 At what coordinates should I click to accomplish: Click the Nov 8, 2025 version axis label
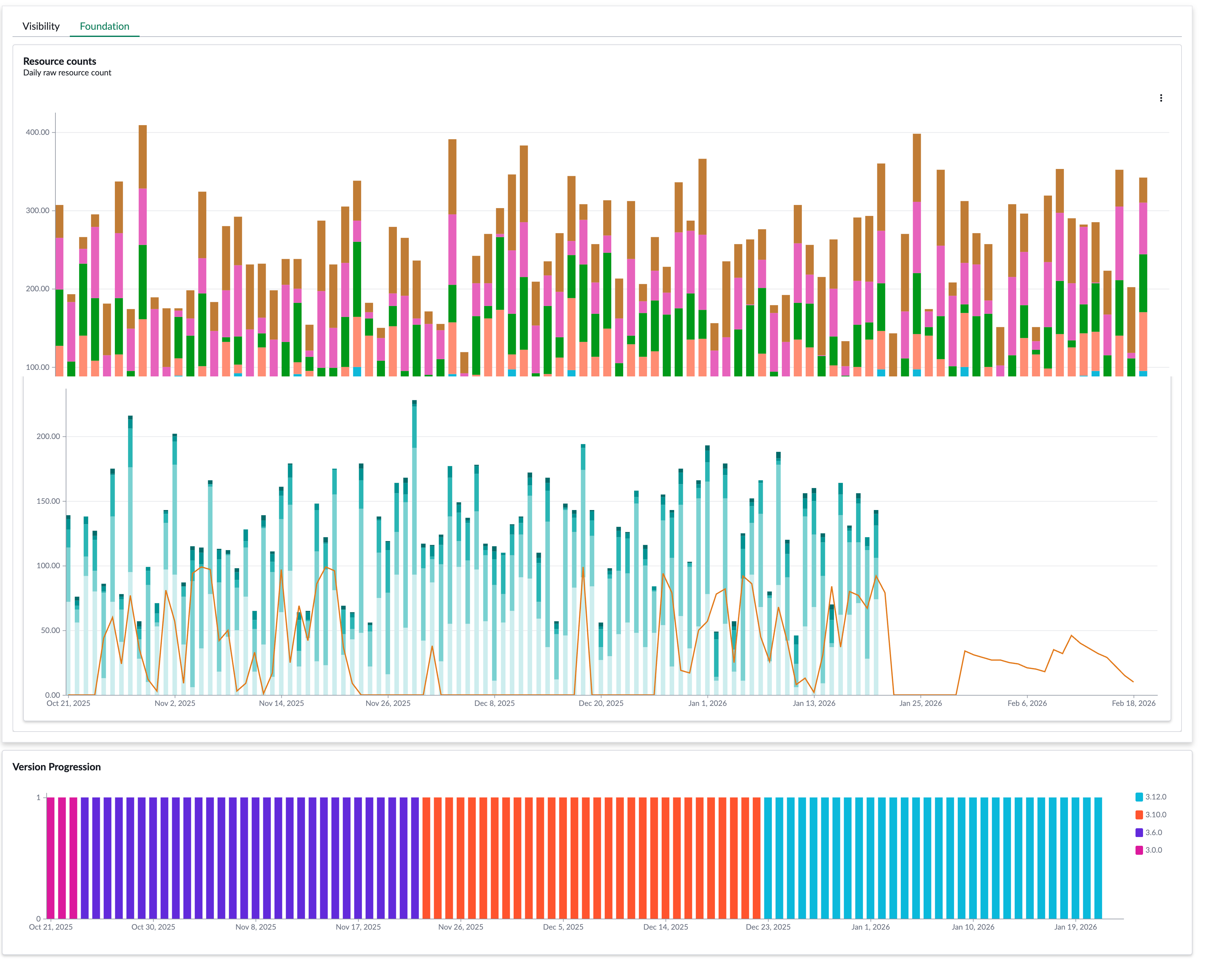coord(256,927)
